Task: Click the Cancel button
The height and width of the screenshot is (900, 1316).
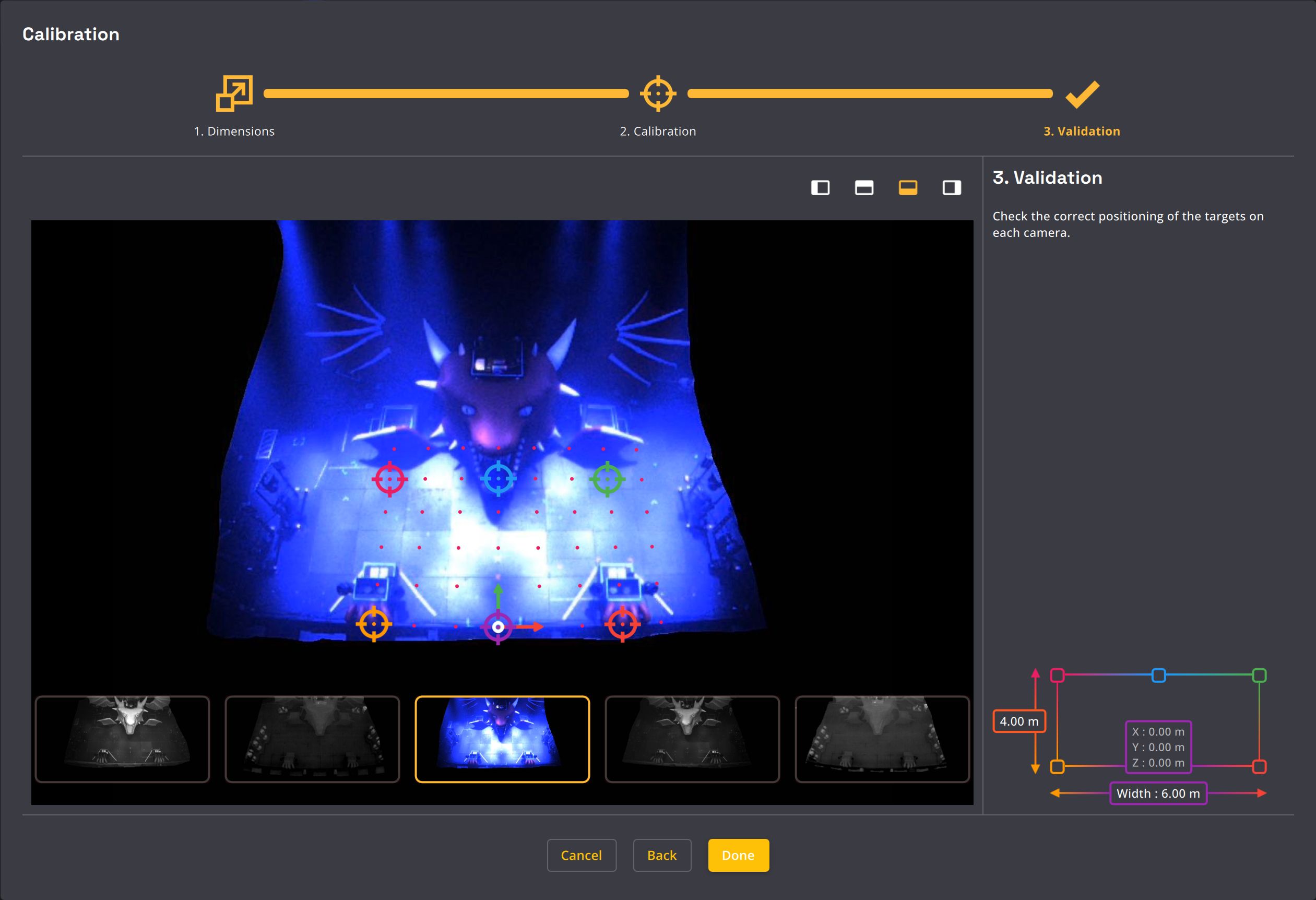Action: 581,855
